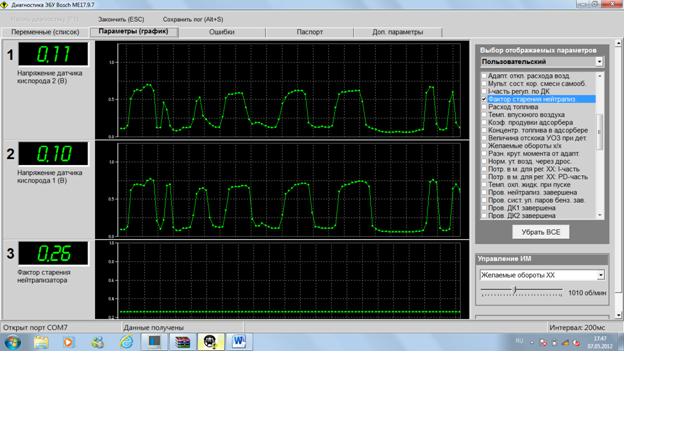The width and height of the screenshot is (694, 426).
Task: Switch to the 'Ошибки' tab
Action: point(222,33)
